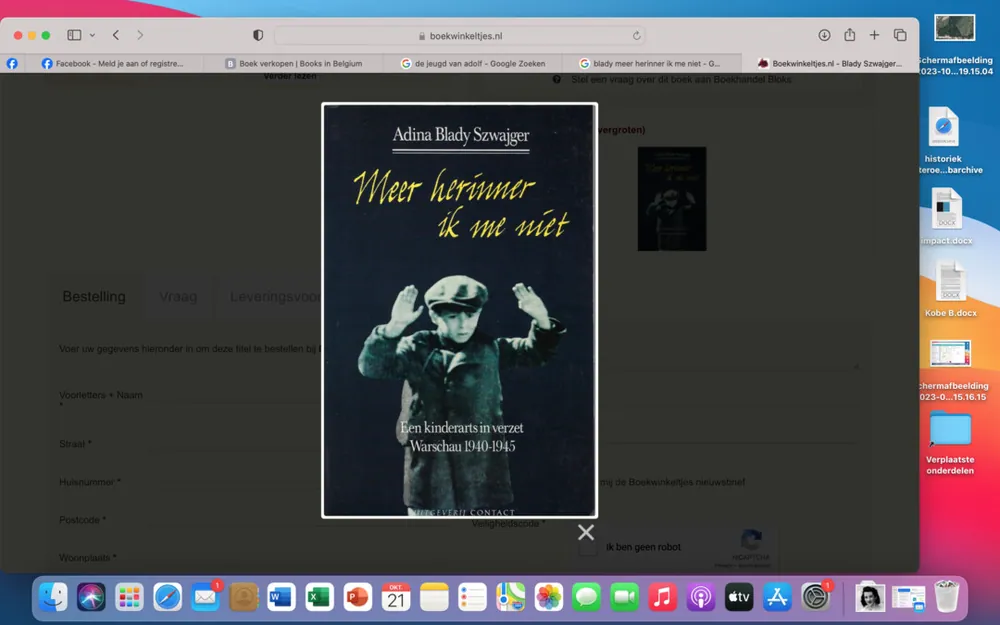Switch to blady meer herinner Google tab
This screenshot has width=1000, height=625.
(x=651, y=63)
